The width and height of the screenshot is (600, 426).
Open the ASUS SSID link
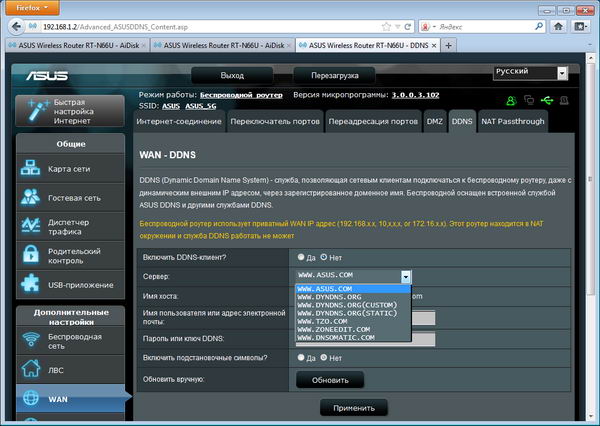click(x=171, y=106)
